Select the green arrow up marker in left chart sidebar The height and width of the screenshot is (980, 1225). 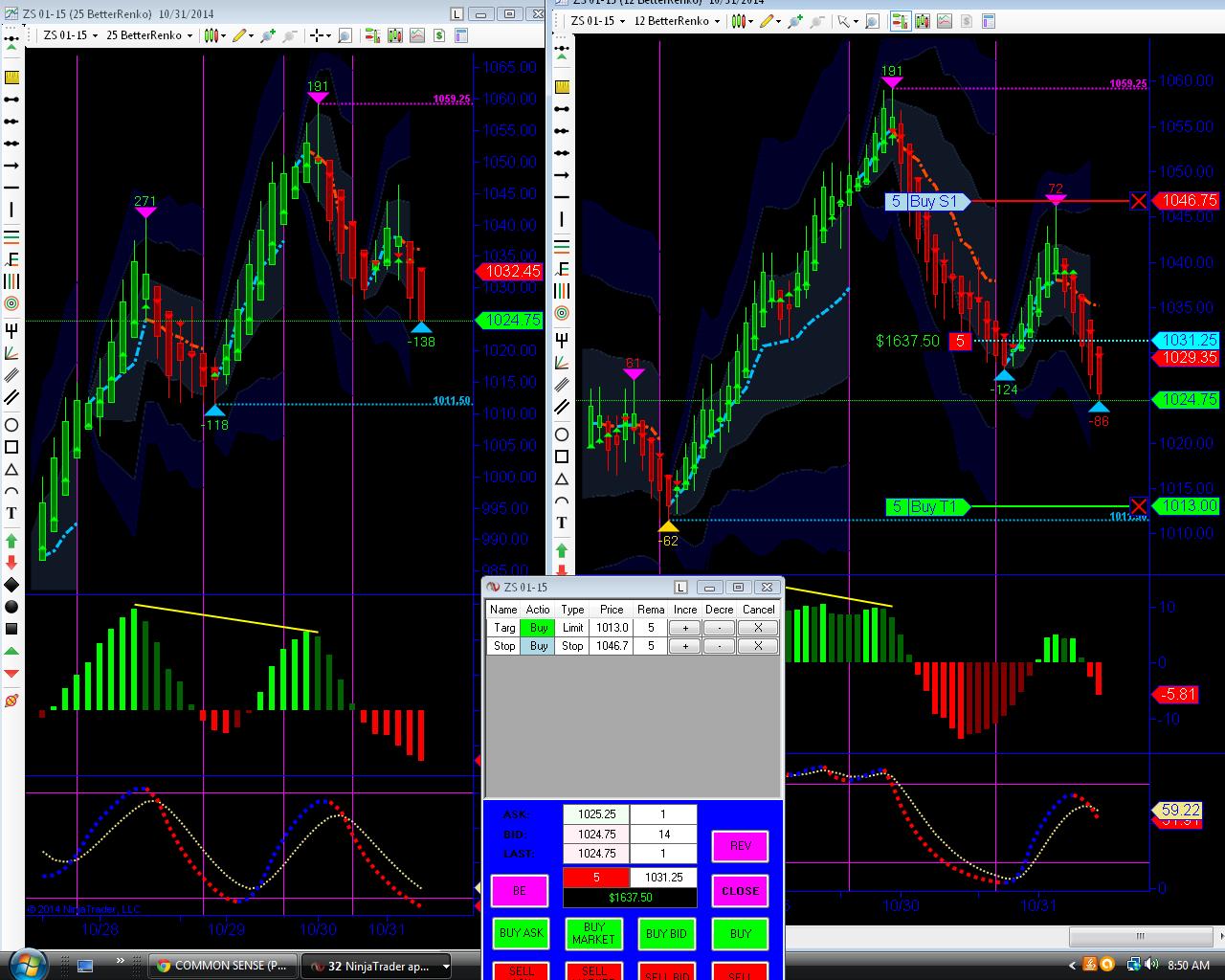coord(11,541)
